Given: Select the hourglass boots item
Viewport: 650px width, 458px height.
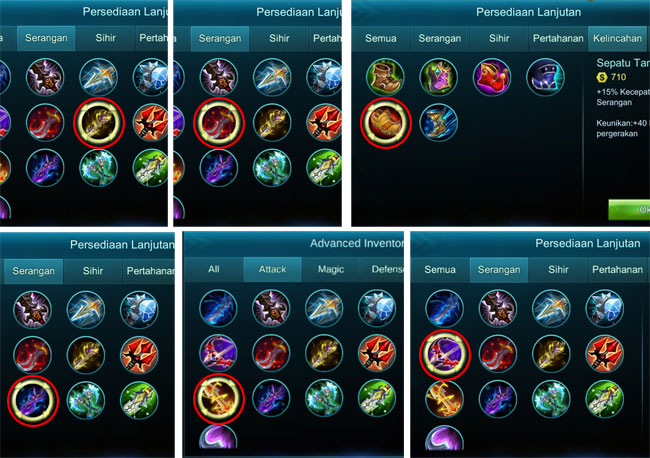Looking at the screenshot, I should (439, 123).
